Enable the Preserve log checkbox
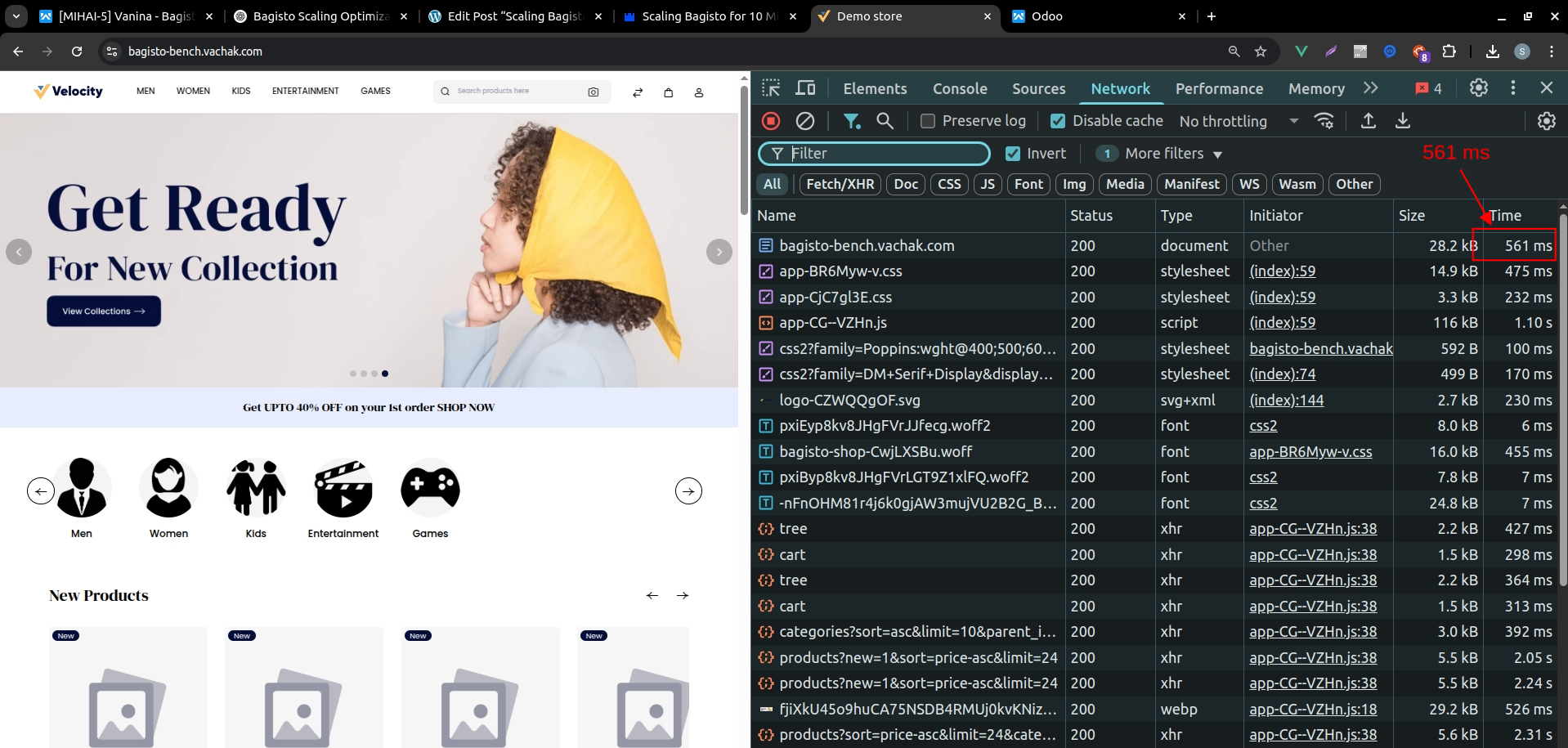The height and width of the screenshot is (748, 1568). [x=928, y=121]
